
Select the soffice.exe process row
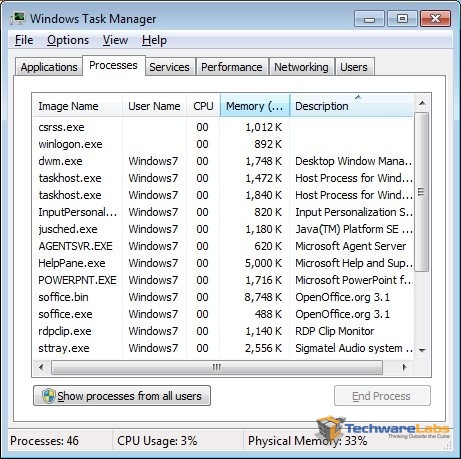coord(223,314)
